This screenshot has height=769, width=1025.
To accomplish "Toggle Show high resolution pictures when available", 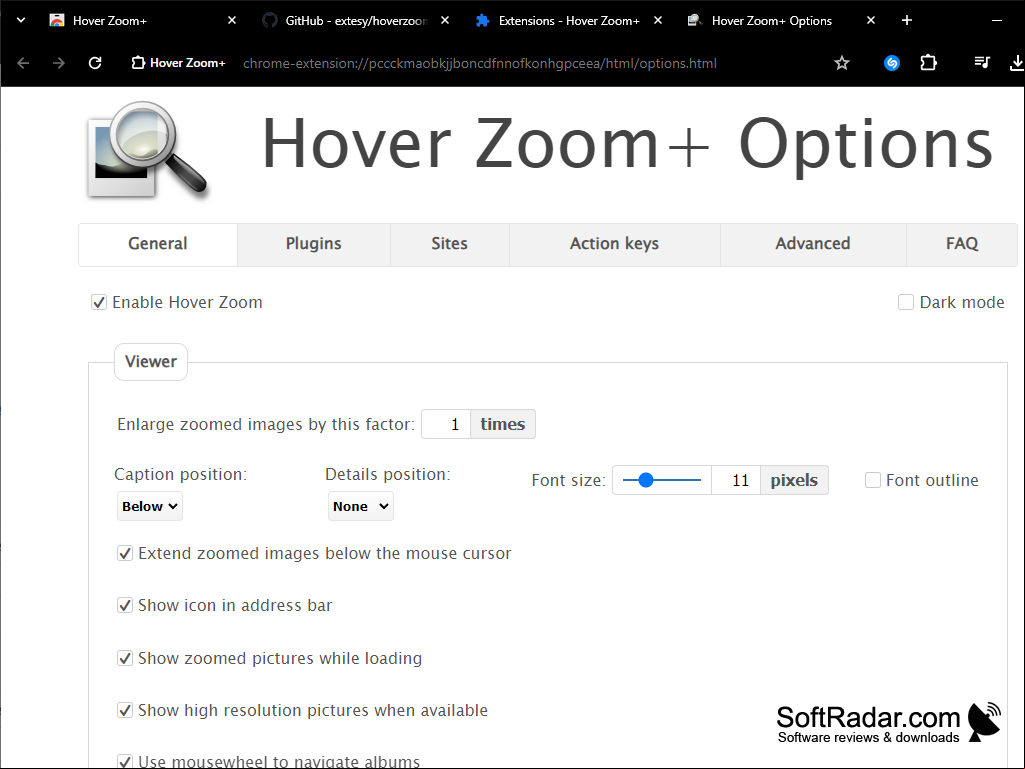I will click(x=125, y=710).
